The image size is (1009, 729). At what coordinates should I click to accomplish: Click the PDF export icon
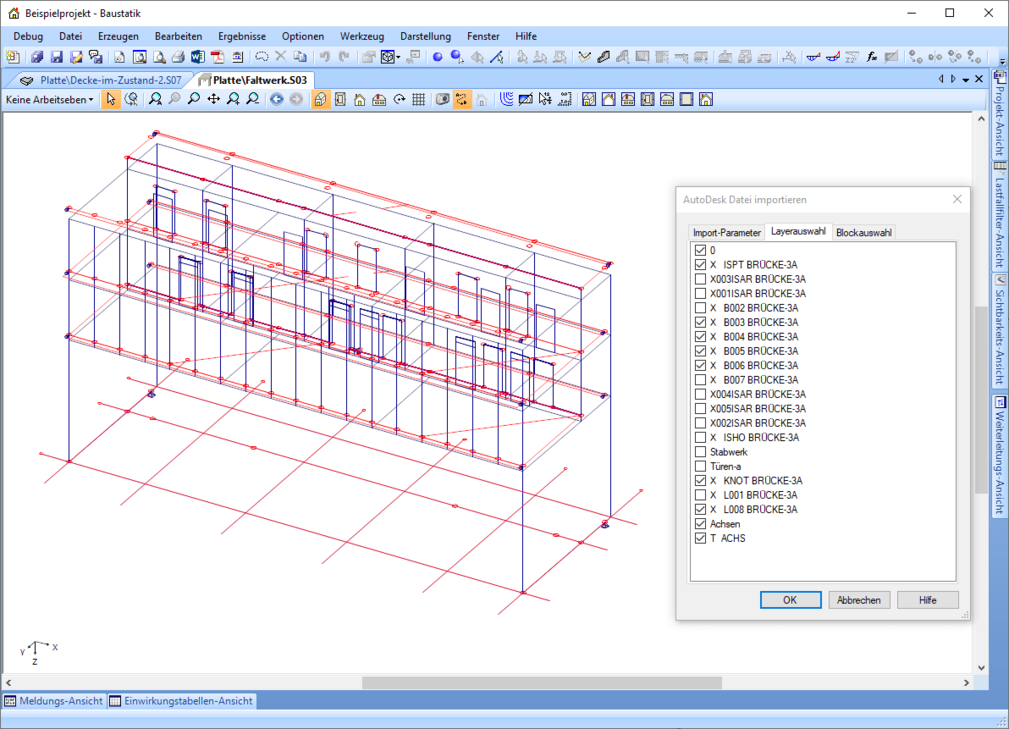215,57
